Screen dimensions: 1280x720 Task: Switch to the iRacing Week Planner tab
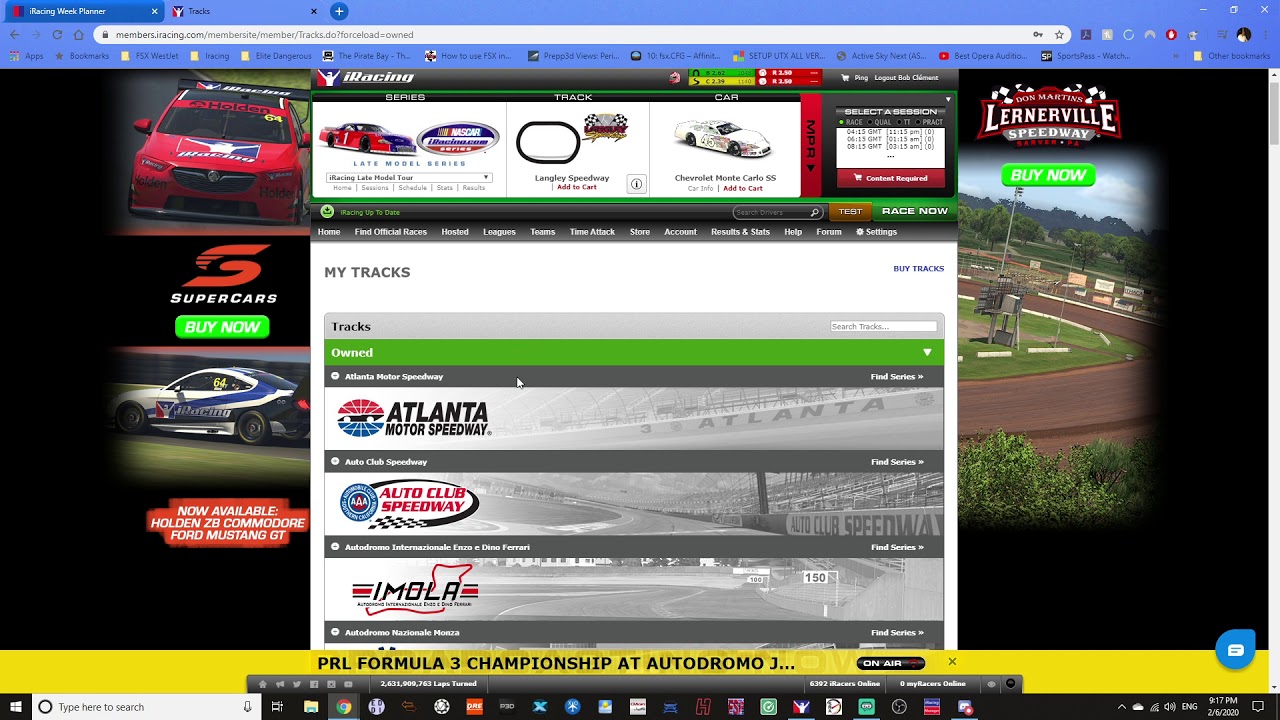[84, 11]
